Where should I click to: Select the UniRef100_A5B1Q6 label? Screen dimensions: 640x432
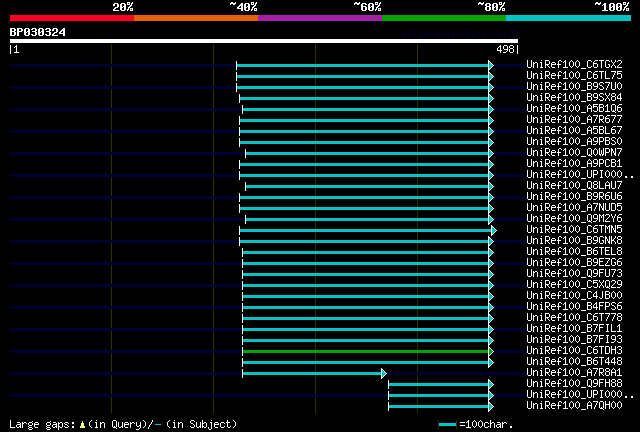574,109
